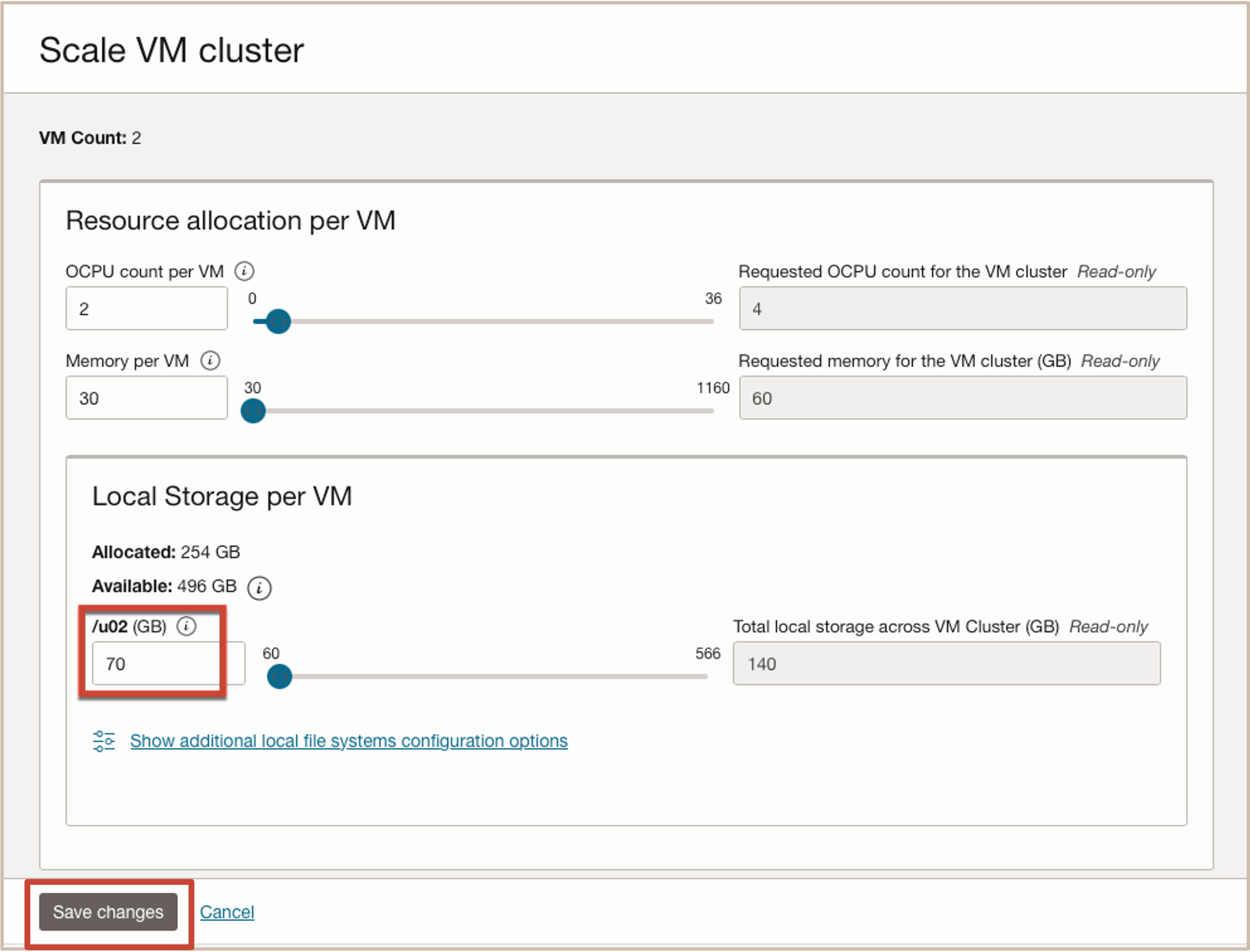Click the sliders icon beside additional options link

click(104, 741)
